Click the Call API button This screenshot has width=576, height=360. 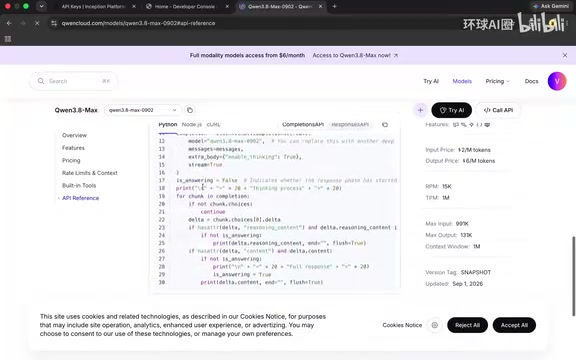tap(498, 110)
